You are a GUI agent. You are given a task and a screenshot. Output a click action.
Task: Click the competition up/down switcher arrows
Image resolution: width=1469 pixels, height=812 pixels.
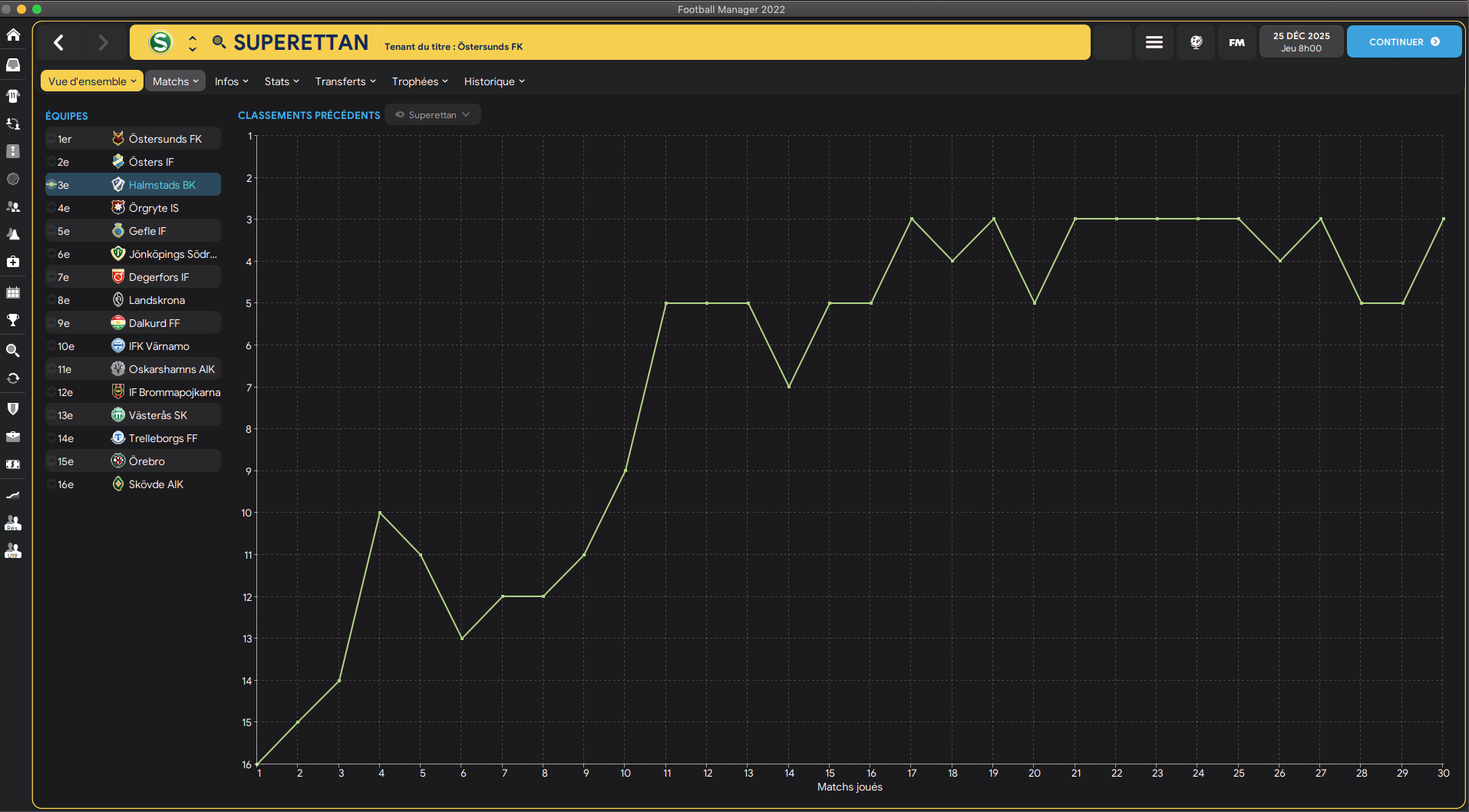pyautogui.click(x=193, y=42)
